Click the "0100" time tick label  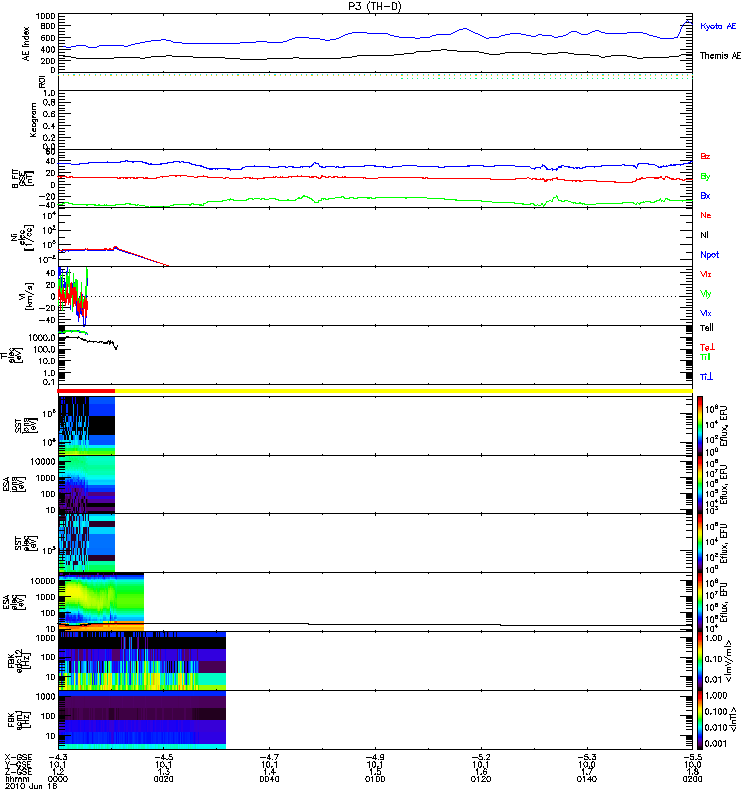(x=375, y=779)
